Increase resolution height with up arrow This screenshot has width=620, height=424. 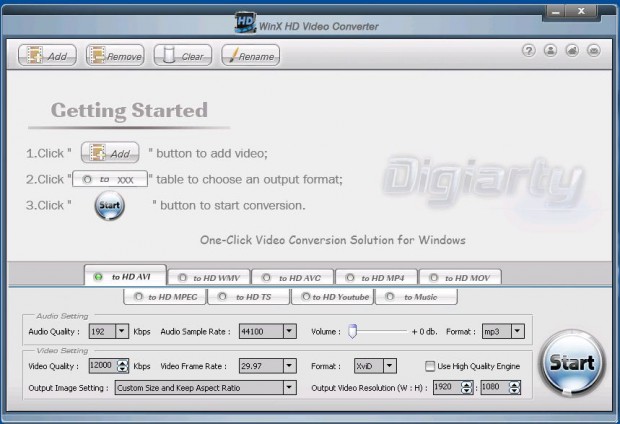[514, 384]
